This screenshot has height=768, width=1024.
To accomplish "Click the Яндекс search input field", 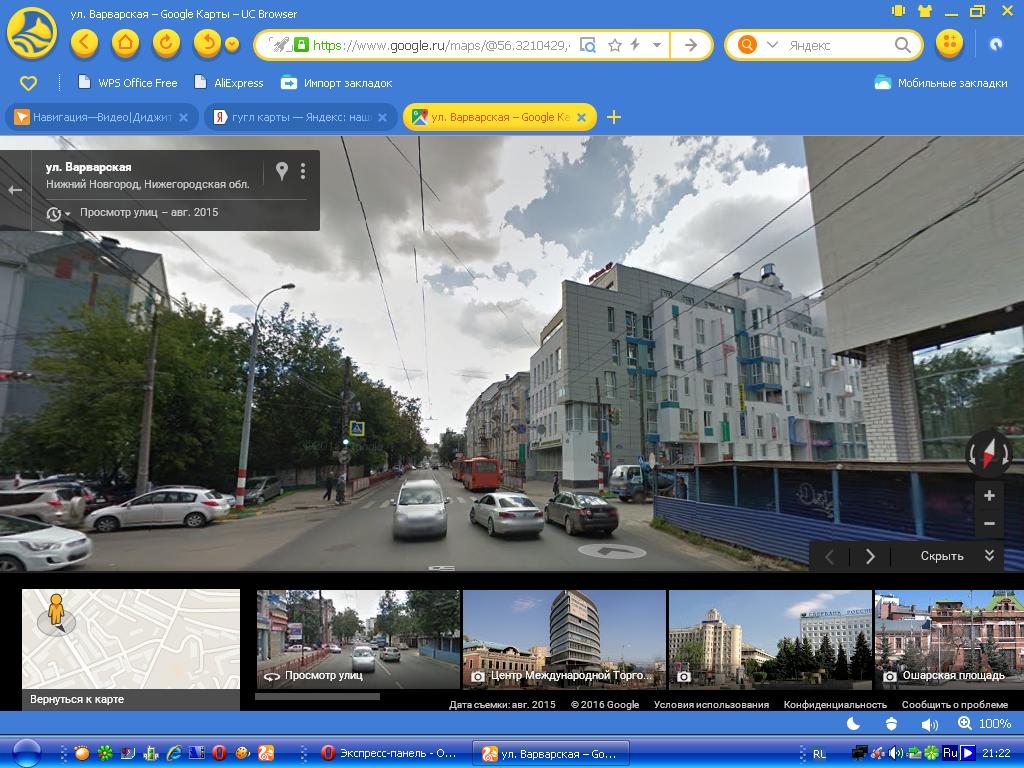I will [x=838, y=45].
